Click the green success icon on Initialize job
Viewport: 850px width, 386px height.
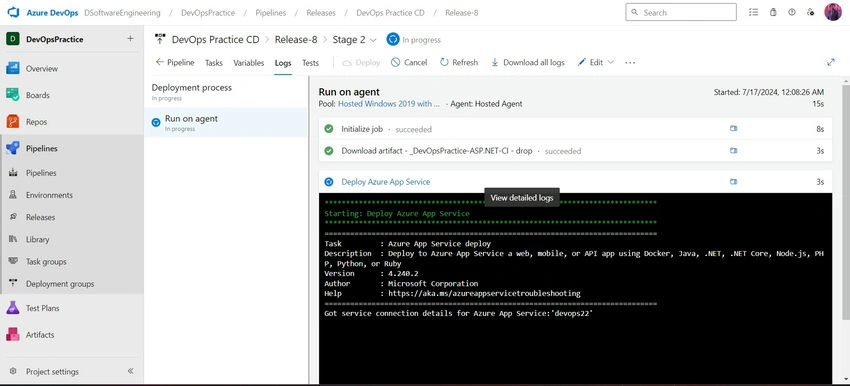[329, 129]
